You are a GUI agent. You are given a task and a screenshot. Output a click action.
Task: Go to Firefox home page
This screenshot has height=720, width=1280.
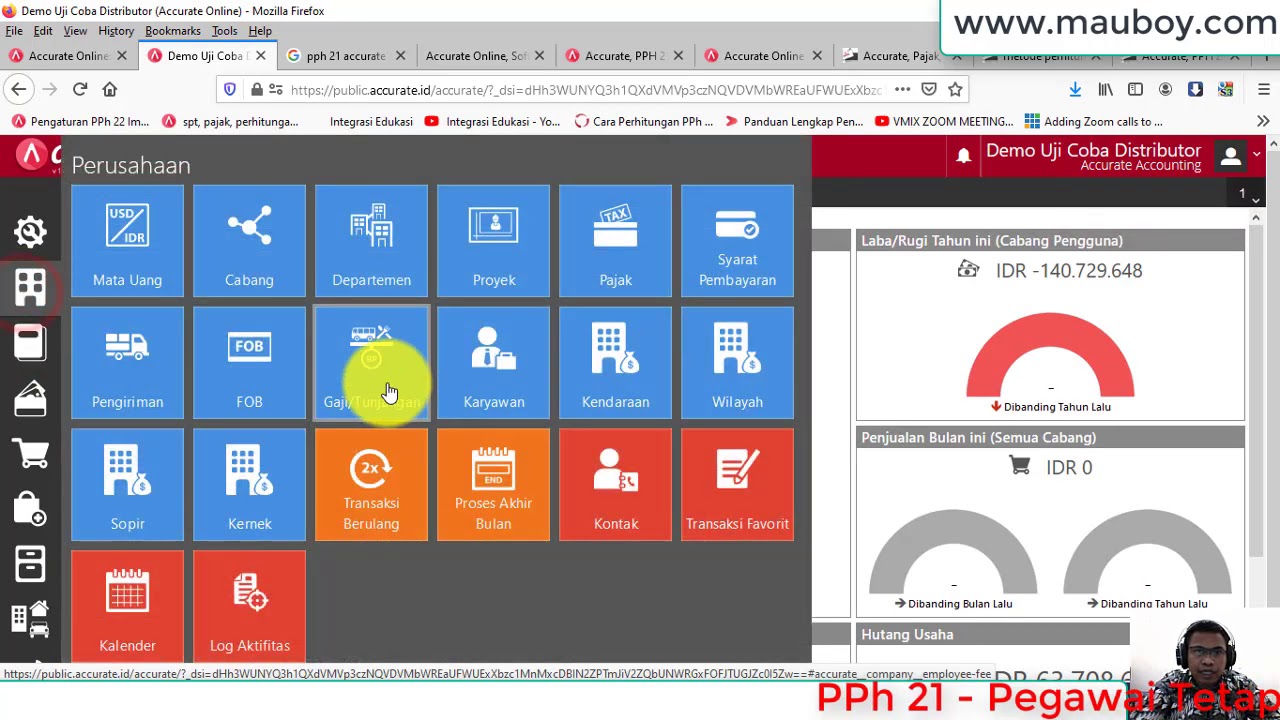coord(110,89)
